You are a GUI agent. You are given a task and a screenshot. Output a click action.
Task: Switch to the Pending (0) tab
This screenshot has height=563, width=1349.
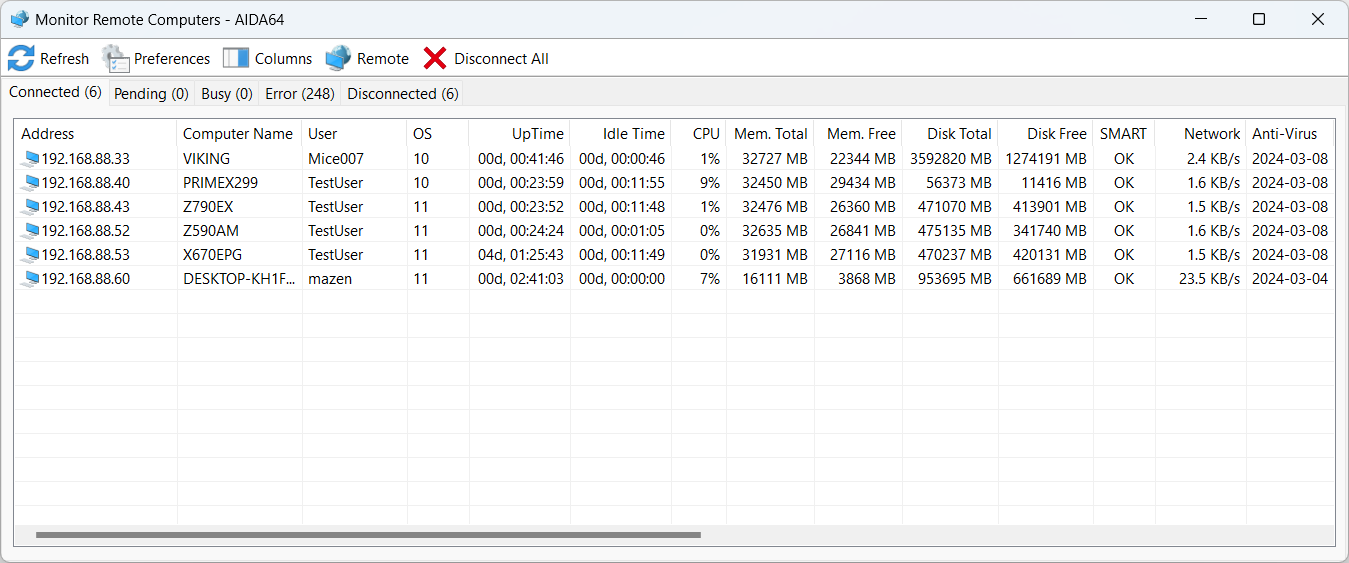tap(151, 94)
